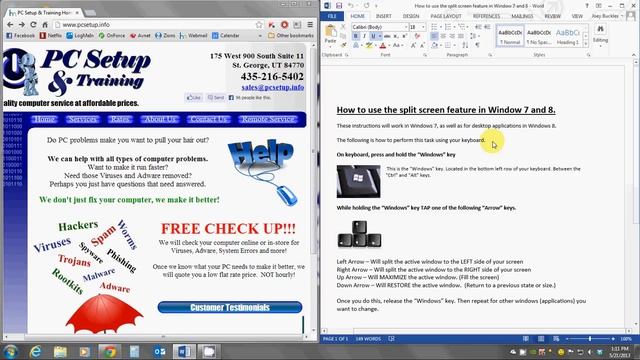Toggle Strikethrough formatting in Word

coord(387,36)
